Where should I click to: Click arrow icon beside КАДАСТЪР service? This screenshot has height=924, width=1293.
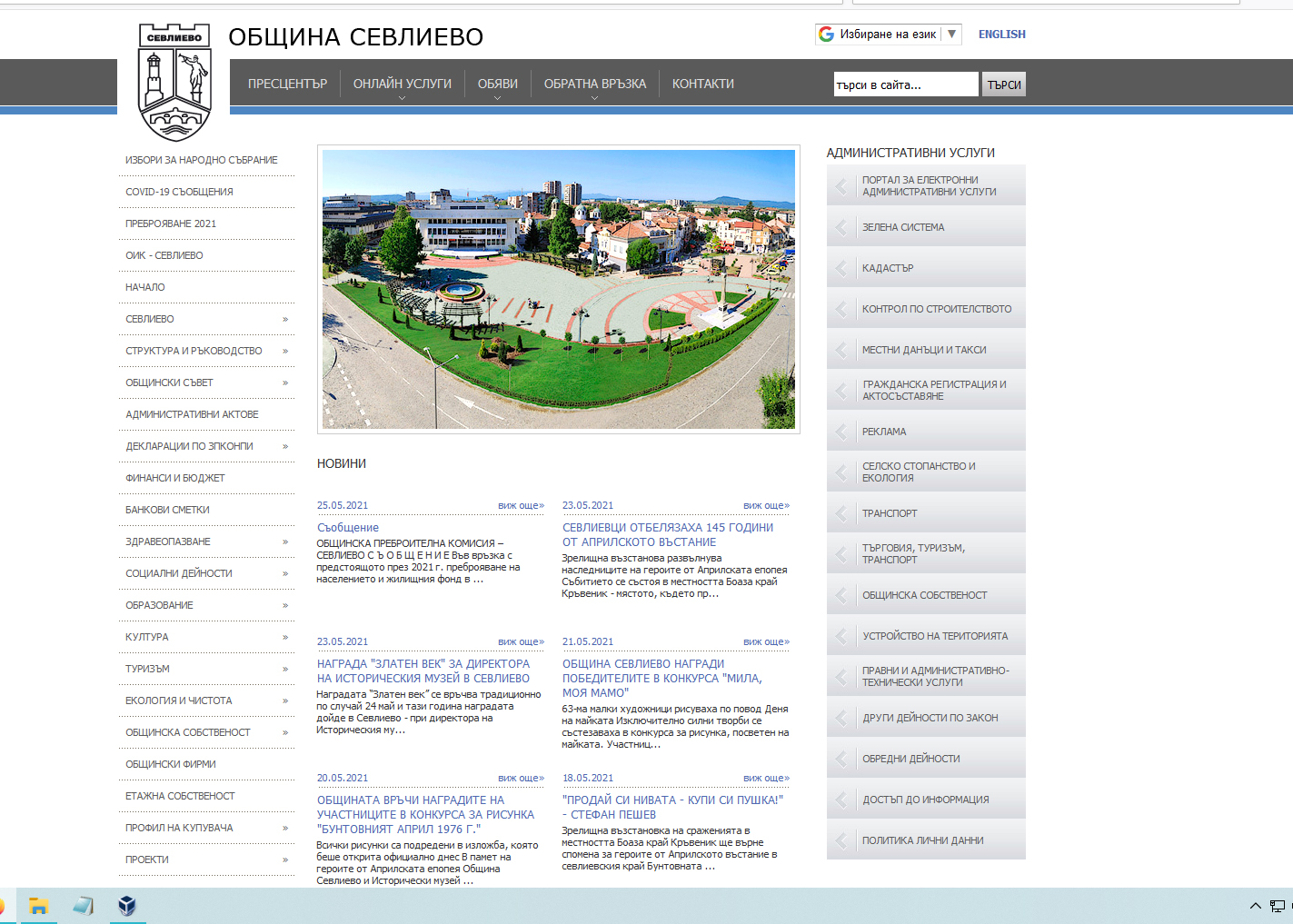(841, 268)
